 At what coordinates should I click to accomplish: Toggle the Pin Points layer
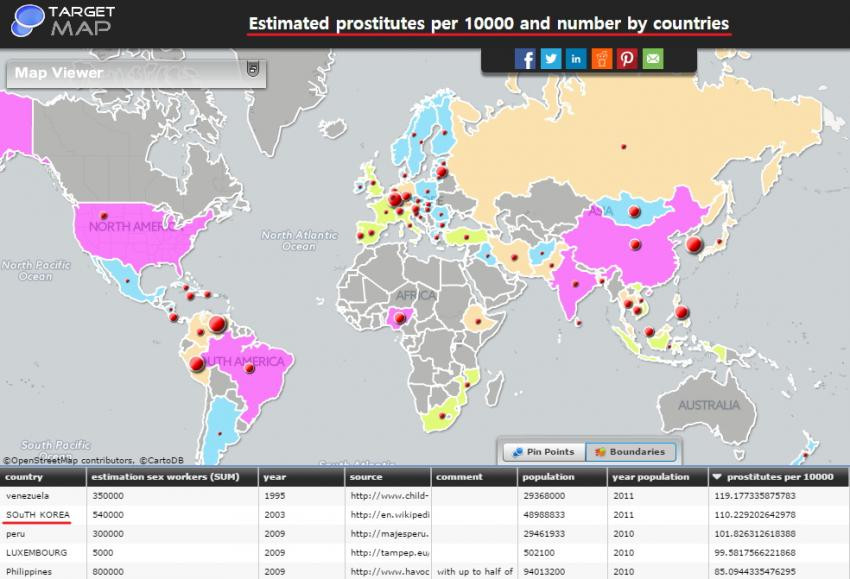543,452
